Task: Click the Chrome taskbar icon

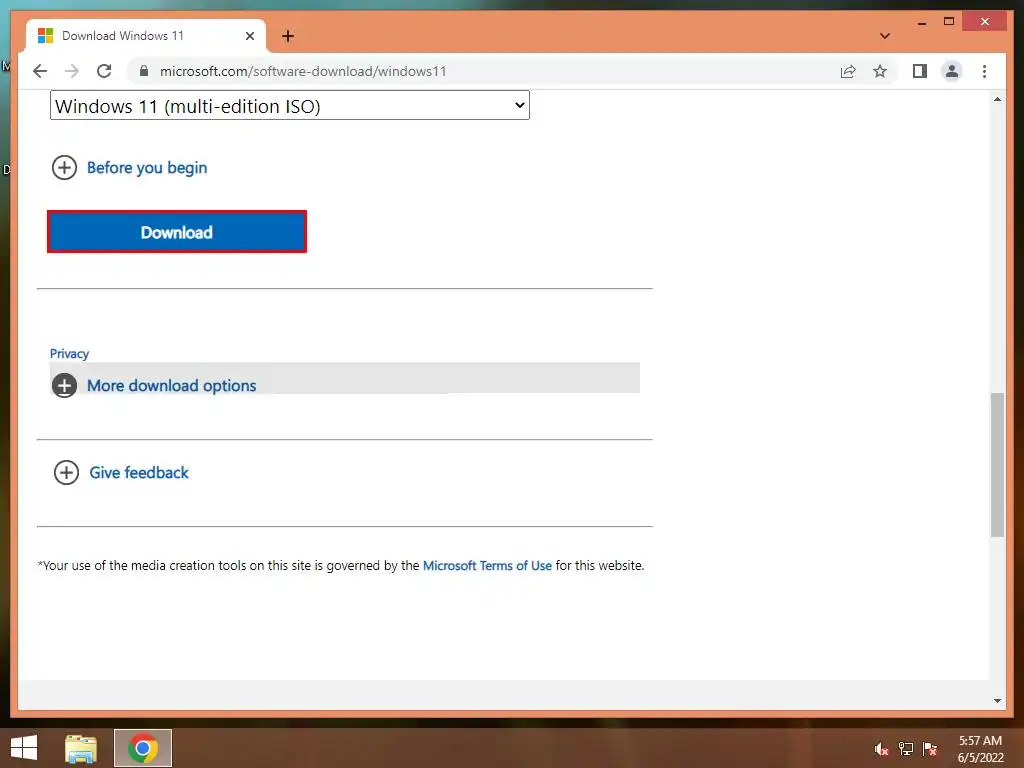Action: click(x=143, y=748)
